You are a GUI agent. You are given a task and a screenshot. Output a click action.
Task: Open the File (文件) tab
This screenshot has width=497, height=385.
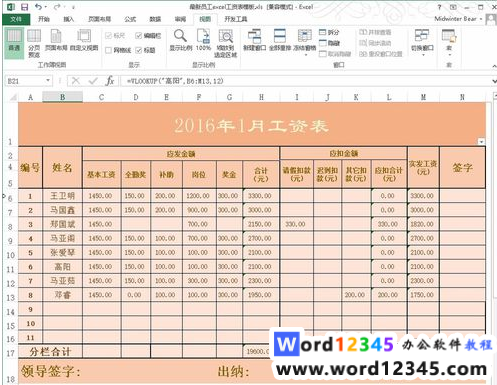click(x=16, y=19)
